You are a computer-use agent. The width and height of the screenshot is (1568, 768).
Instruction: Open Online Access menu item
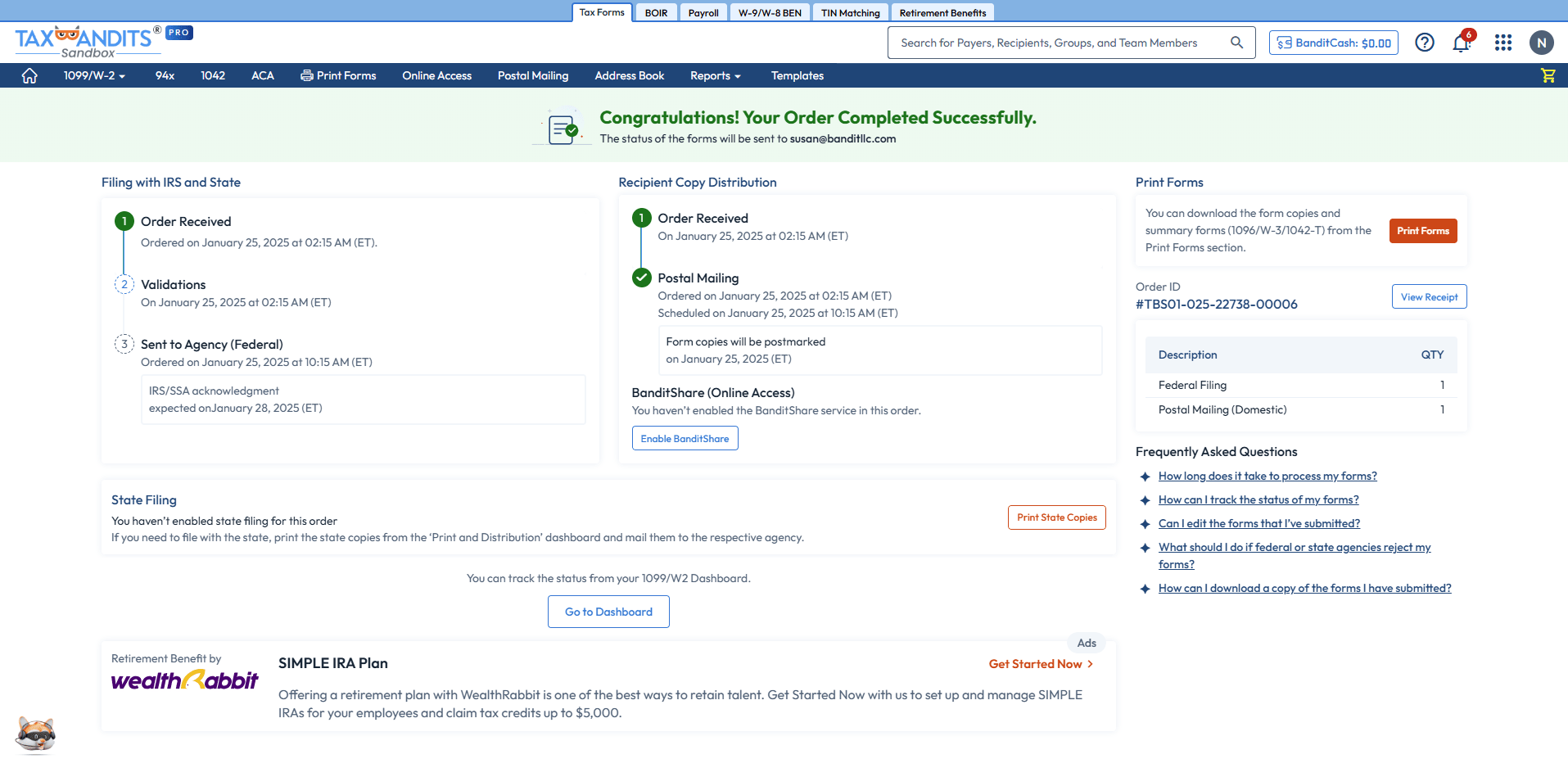(x=436, y=75)
